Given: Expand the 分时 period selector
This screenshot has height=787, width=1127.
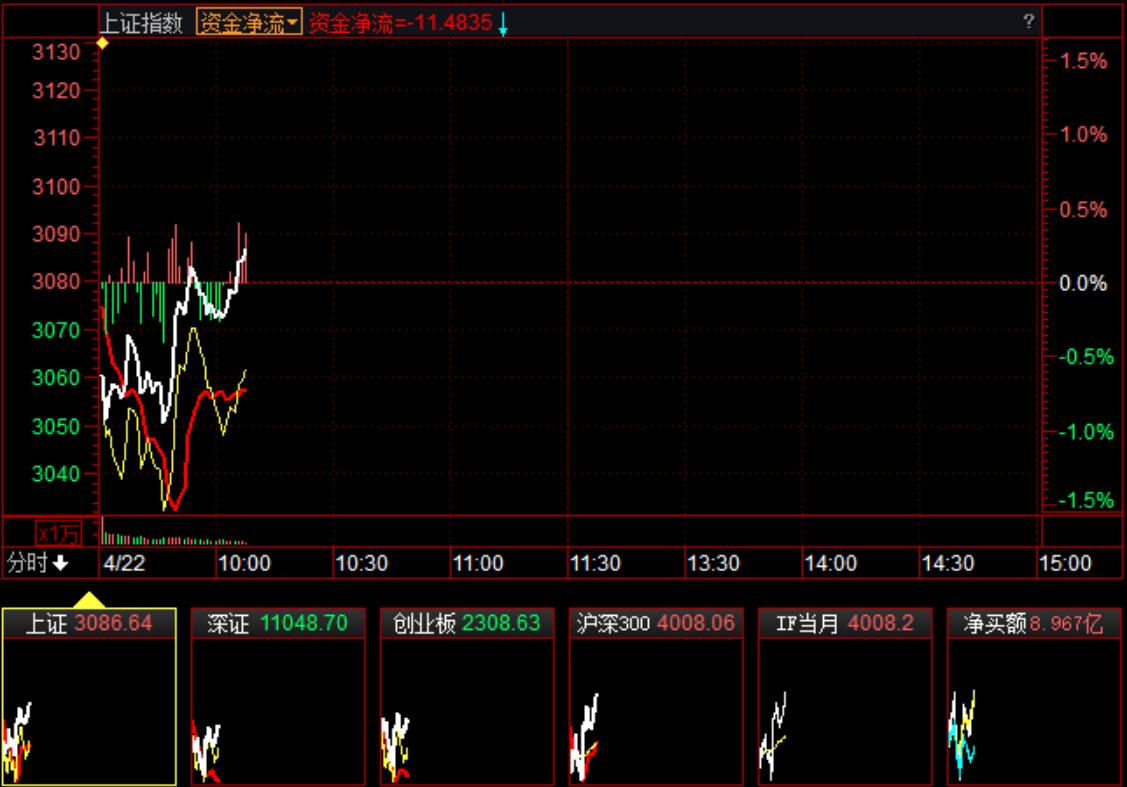Looking at the screenshot, I should [x=38, y=563].
